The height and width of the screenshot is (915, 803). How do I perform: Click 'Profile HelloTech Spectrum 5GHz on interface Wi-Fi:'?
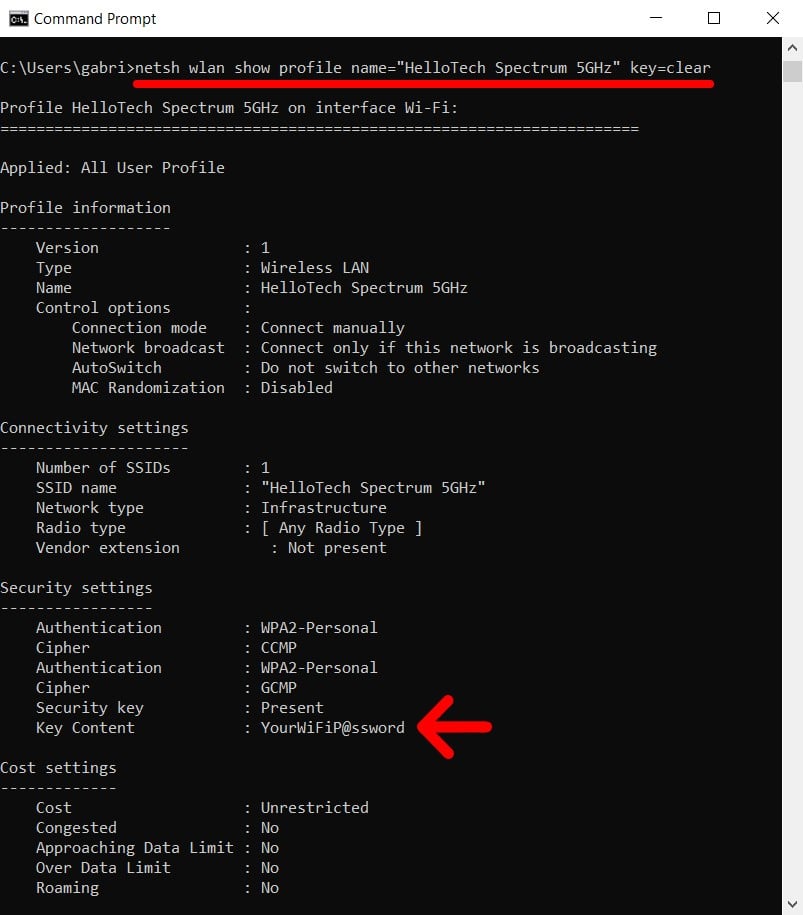229,108
